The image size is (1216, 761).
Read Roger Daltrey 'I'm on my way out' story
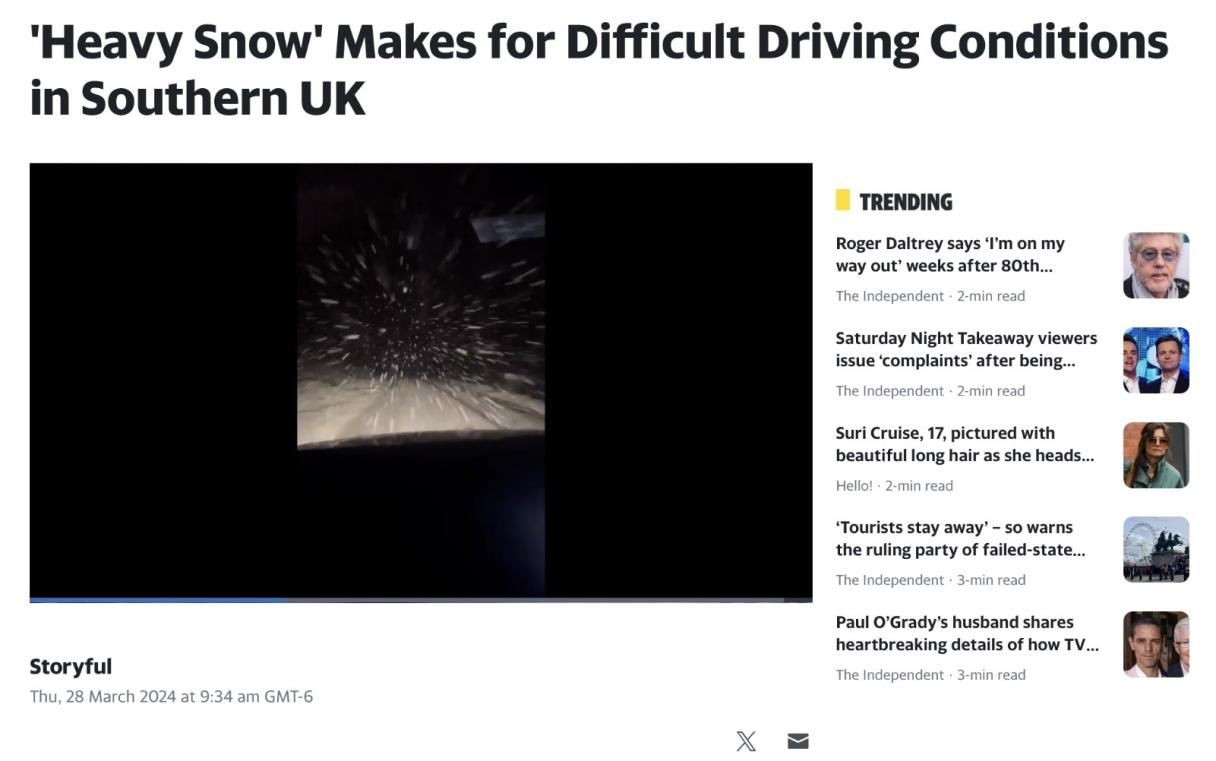[x=950, y=254]
